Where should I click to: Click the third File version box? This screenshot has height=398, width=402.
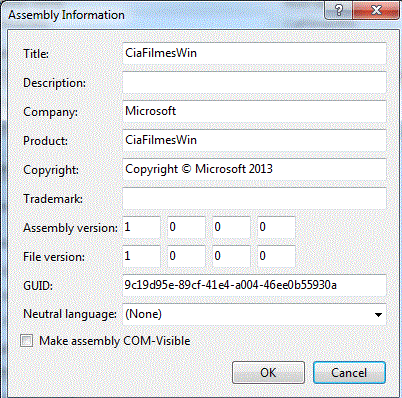point(231,256)
